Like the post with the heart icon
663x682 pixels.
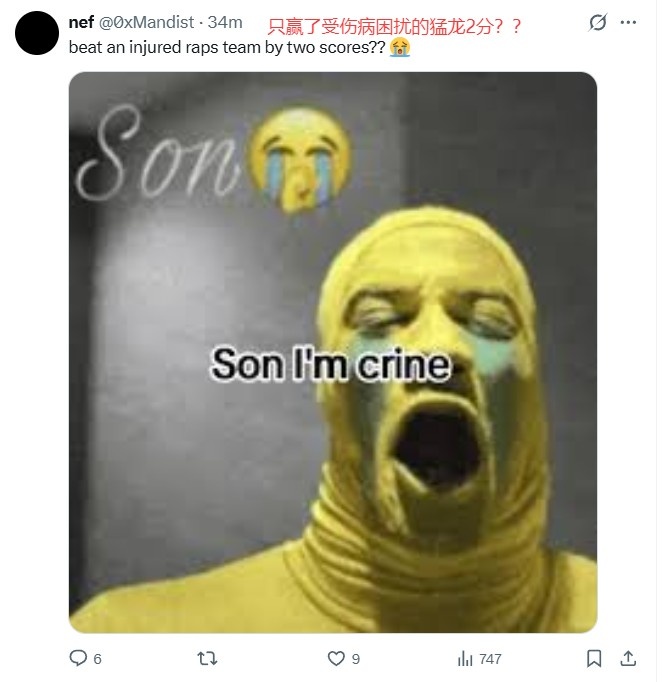tap(336, 658)
